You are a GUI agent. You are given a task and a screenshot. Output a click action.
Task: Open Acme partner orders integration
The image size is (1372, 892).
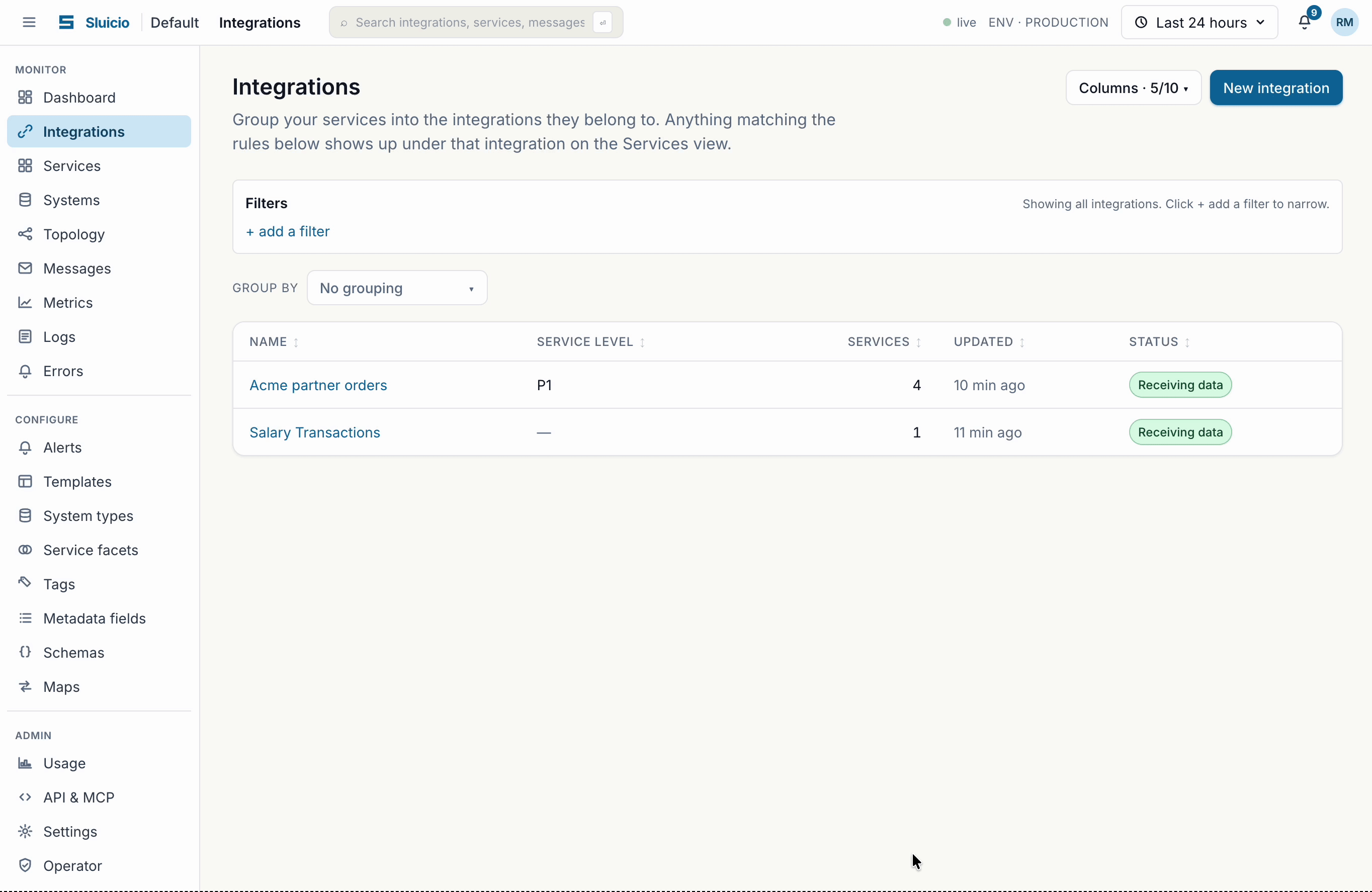click(318, 385)
